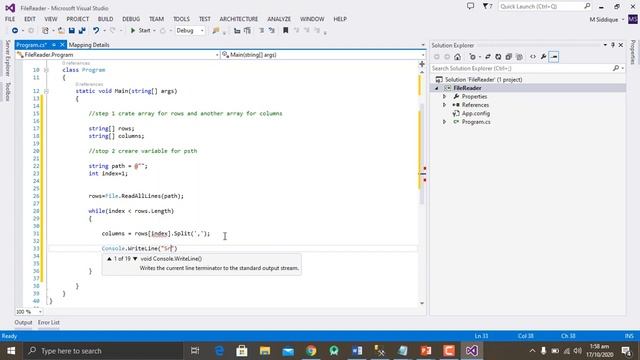Viewport: 640px width, 360px height.
Task: Click the View Code icon in Solution Explorer
Action: click(533, 57)
